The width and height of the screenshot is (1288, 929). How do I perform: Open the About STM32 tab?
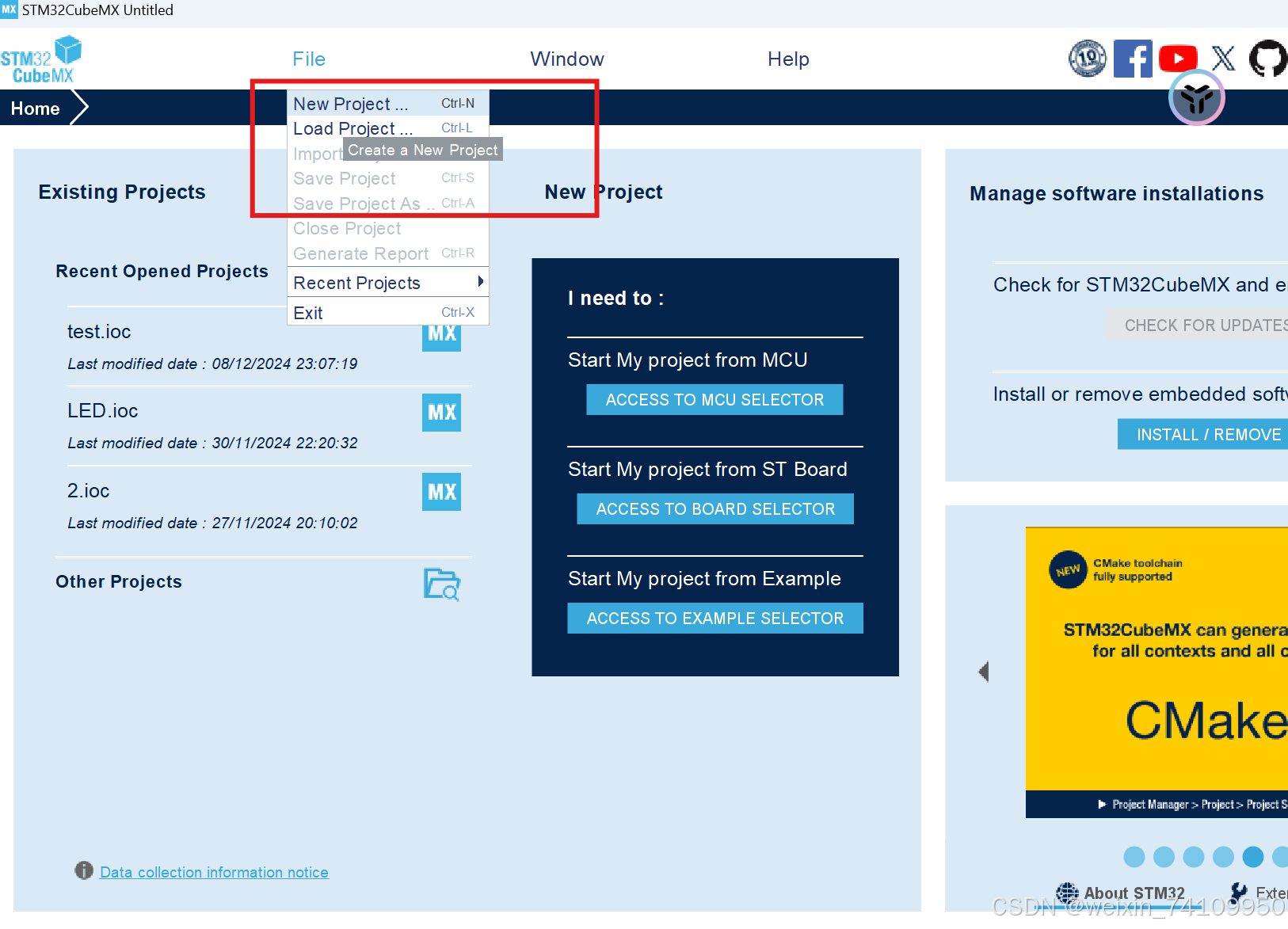[1134, 893]
